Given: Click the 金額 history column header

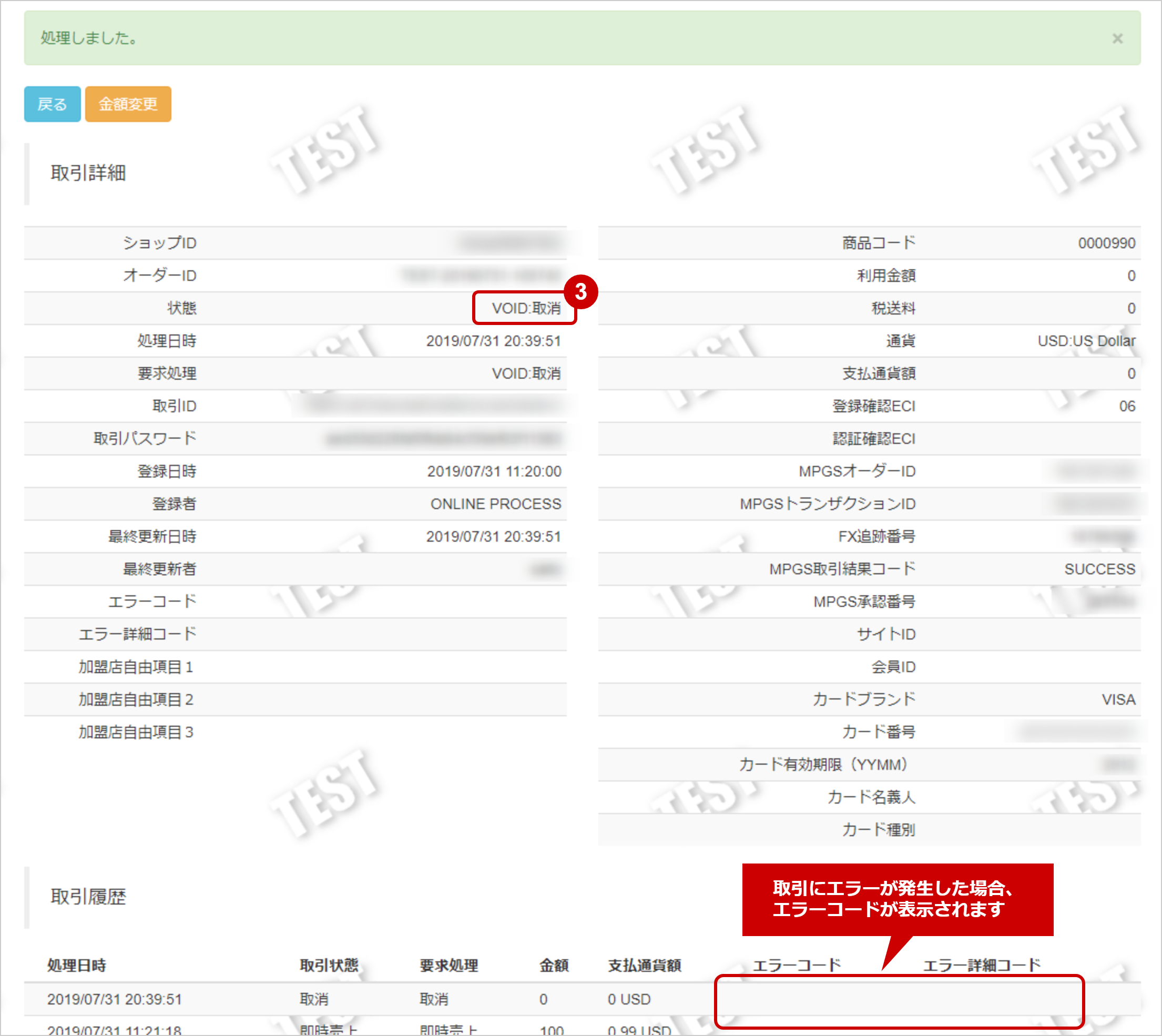Looking at the screenshot, I should [x=554, y=966].
